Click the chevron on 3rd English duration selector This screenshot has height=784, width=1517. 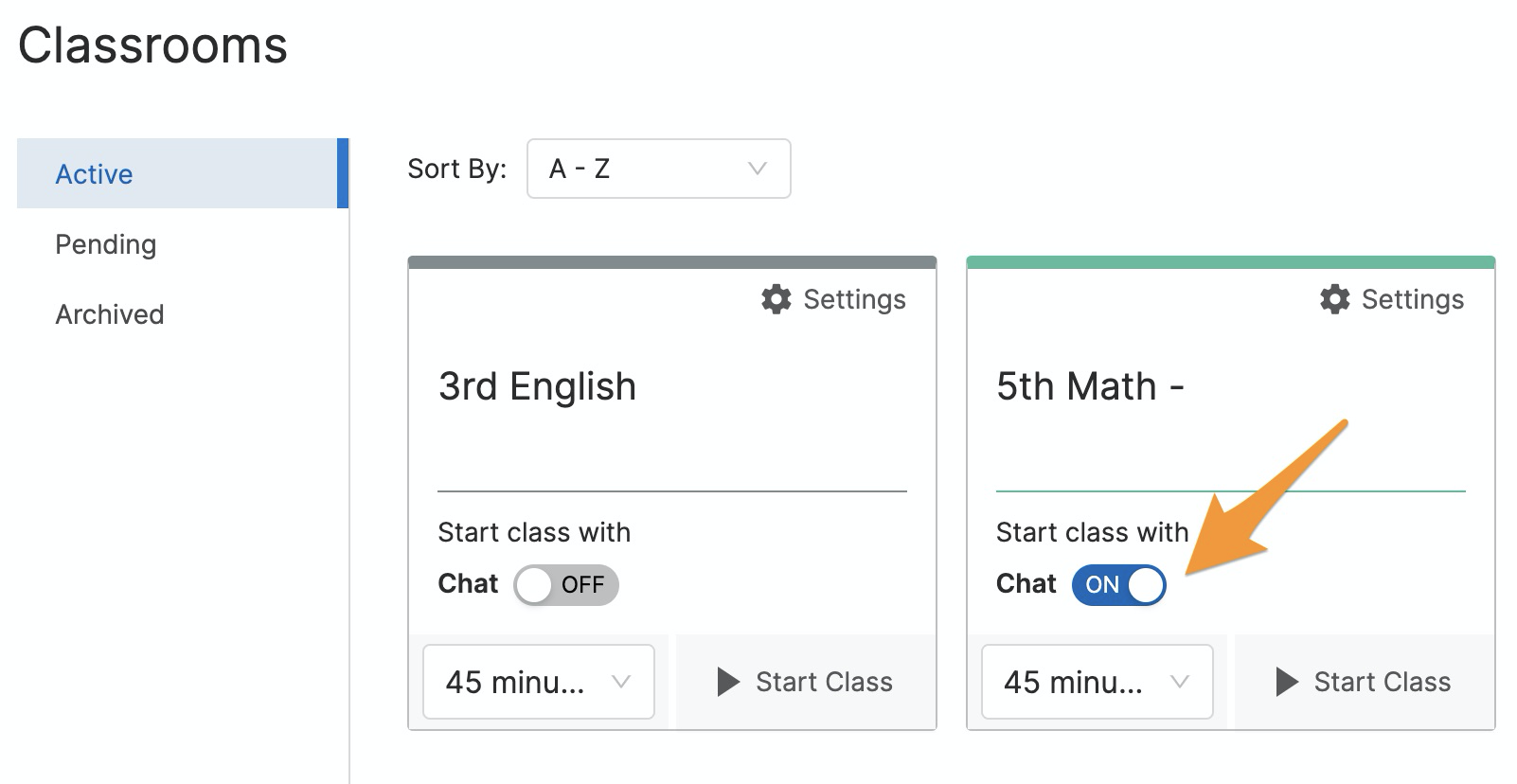click(x=621, y=681)
